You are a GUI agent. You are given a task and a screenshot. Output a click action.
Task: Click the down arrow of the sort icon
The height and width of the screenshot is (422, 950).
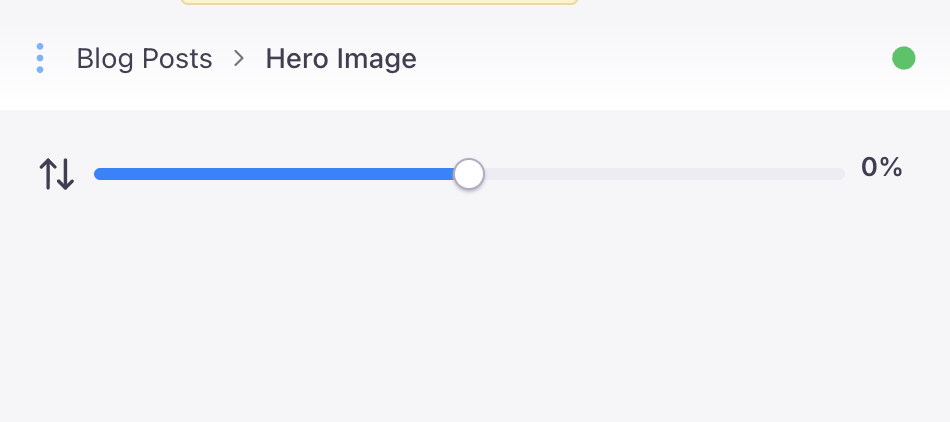click(66, 174)
